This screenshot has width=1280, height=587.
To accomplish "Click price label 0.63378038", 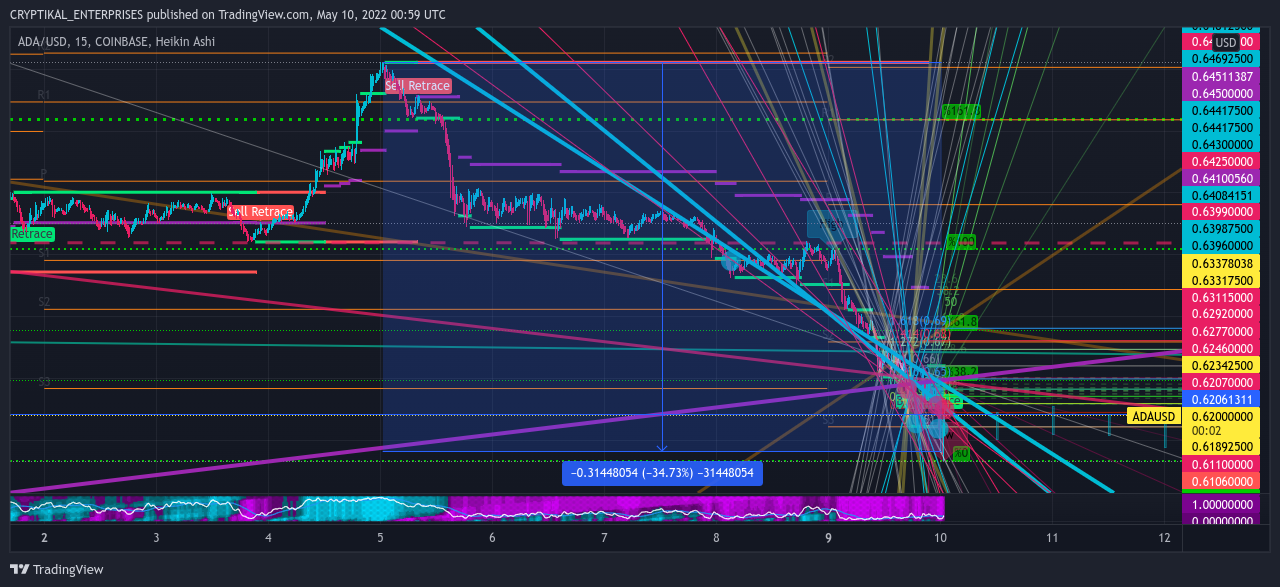I will tap(1222, 264).
